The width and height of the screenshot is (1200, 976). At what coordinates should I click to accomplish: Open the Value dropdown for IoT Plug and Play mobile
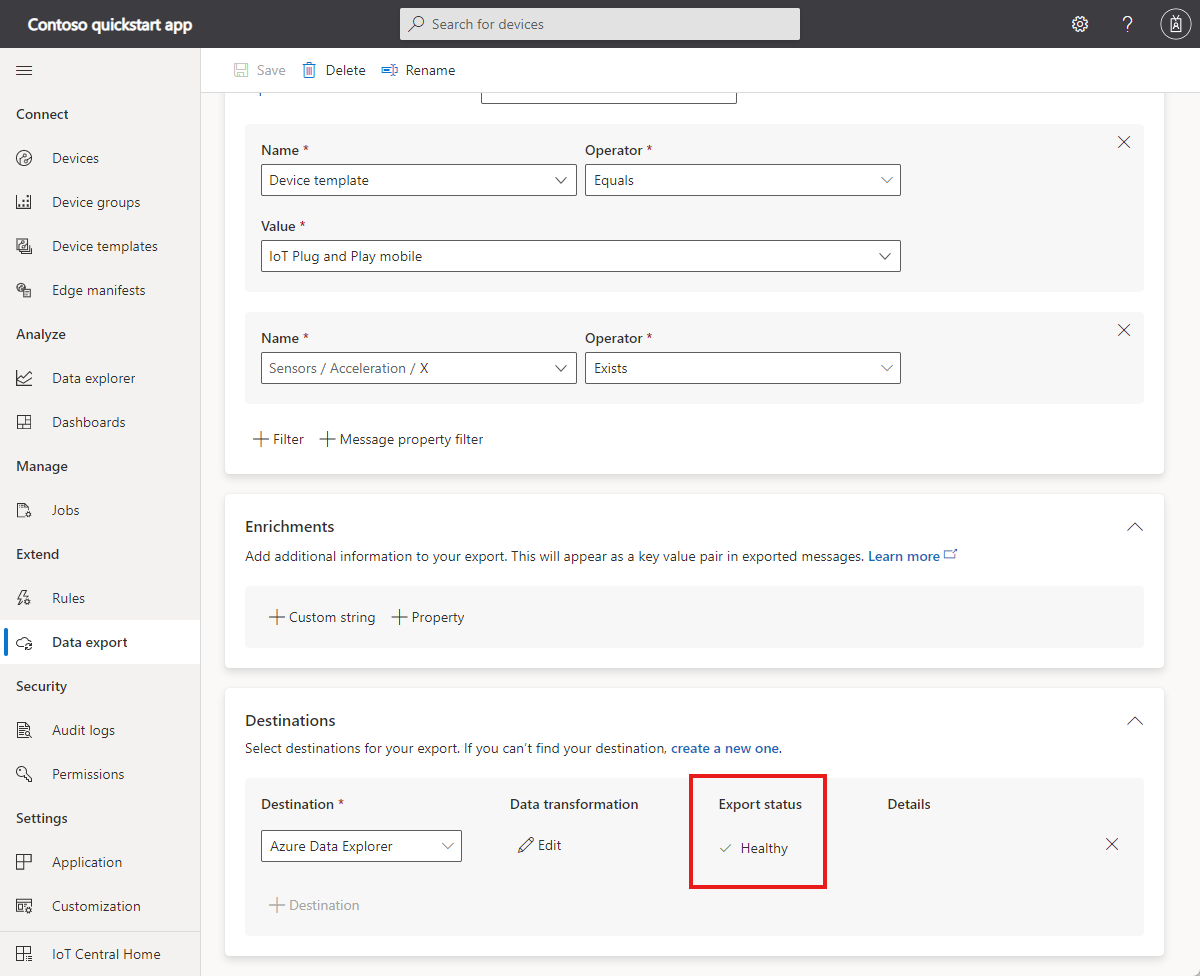[x=580, y=256]
